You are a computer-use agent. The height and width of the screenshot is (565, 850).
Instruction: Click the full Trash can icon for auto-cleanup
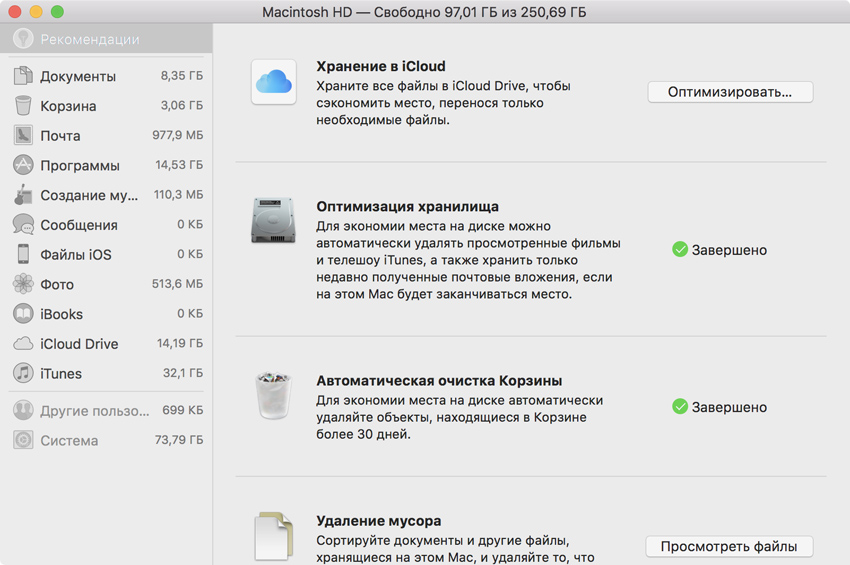273,394
